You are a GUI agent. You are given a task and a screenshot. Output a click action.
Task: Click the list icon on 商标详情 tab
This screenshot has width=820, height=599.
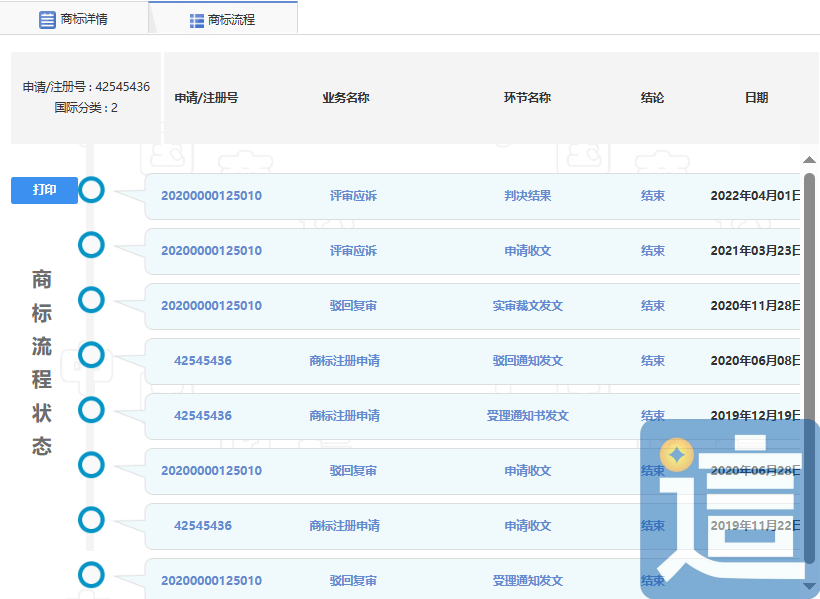47,20
